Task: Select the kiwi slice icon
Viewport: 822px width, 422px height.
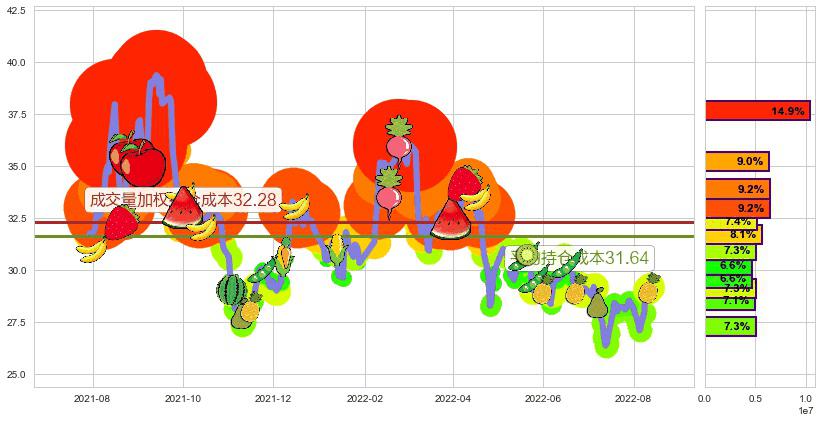Action: pyautogui.click(x=529, y=253)
